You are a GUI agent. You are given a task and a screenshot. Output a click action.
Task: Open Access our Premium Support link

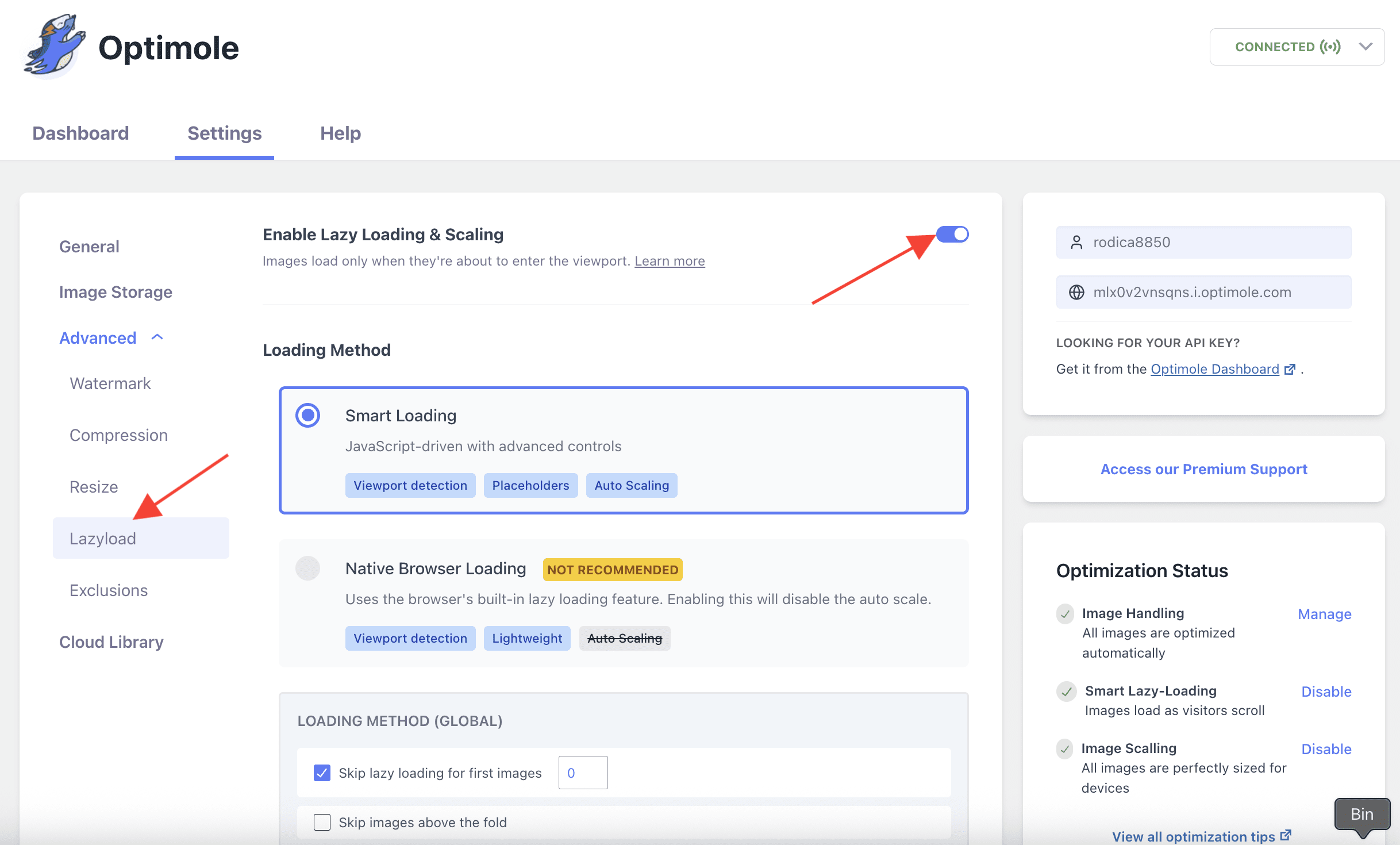(x=1203, y=469)
